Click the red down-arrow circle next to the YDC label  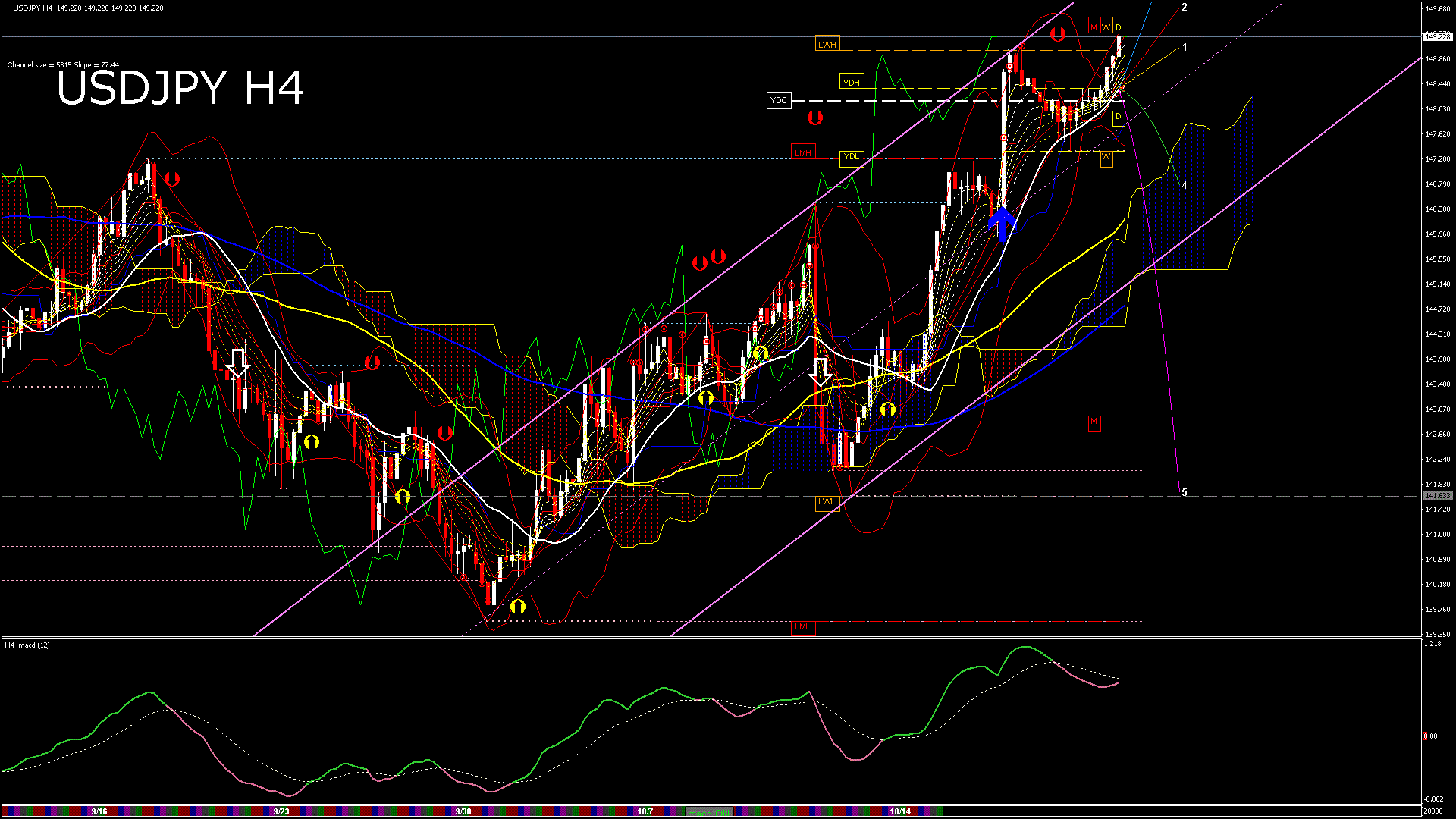pyautogui.click(x=815, y=118)
